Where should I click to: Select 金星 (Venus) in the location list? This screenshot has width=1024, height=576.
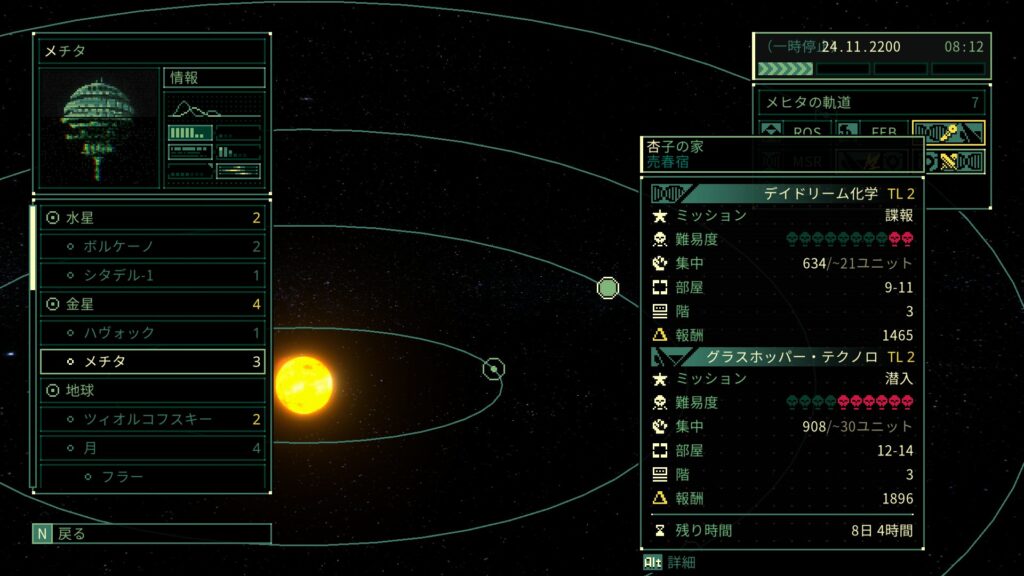(x=152, y=304)
